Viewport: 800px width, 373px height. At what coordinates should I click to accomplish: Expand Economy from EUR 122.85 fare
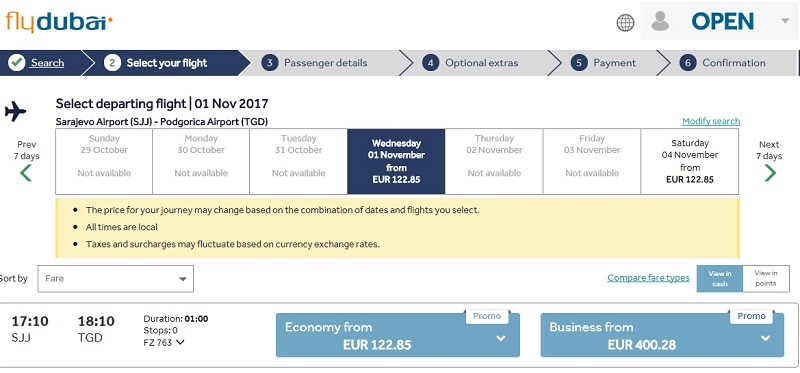tap(397, 335)
